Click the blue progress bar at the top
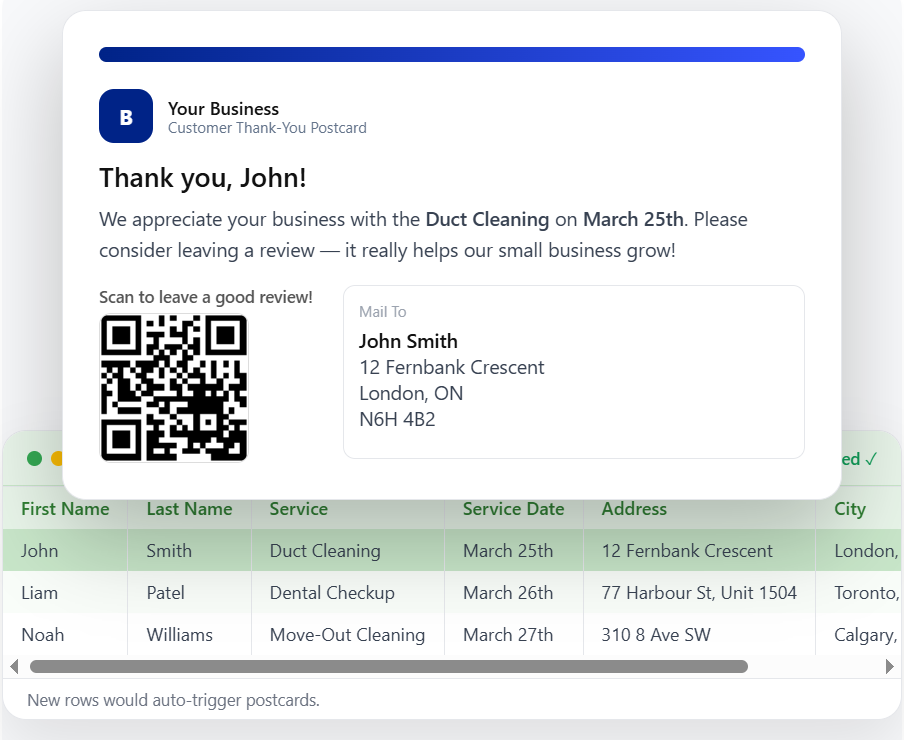 tap(451, 54)
